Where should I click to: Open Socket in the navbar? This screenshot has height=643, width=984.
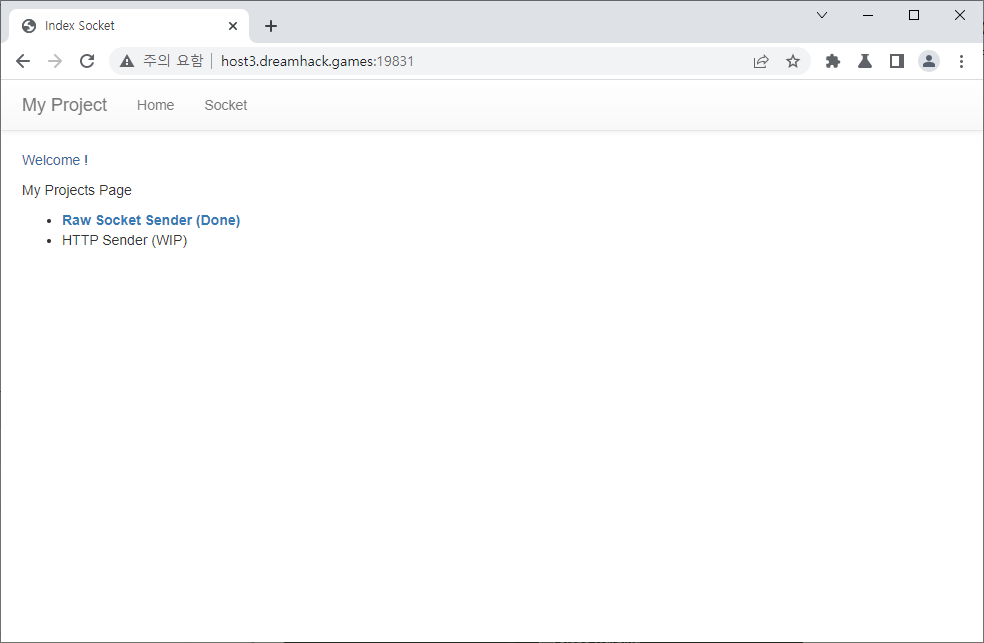click(x=225, y=105)
